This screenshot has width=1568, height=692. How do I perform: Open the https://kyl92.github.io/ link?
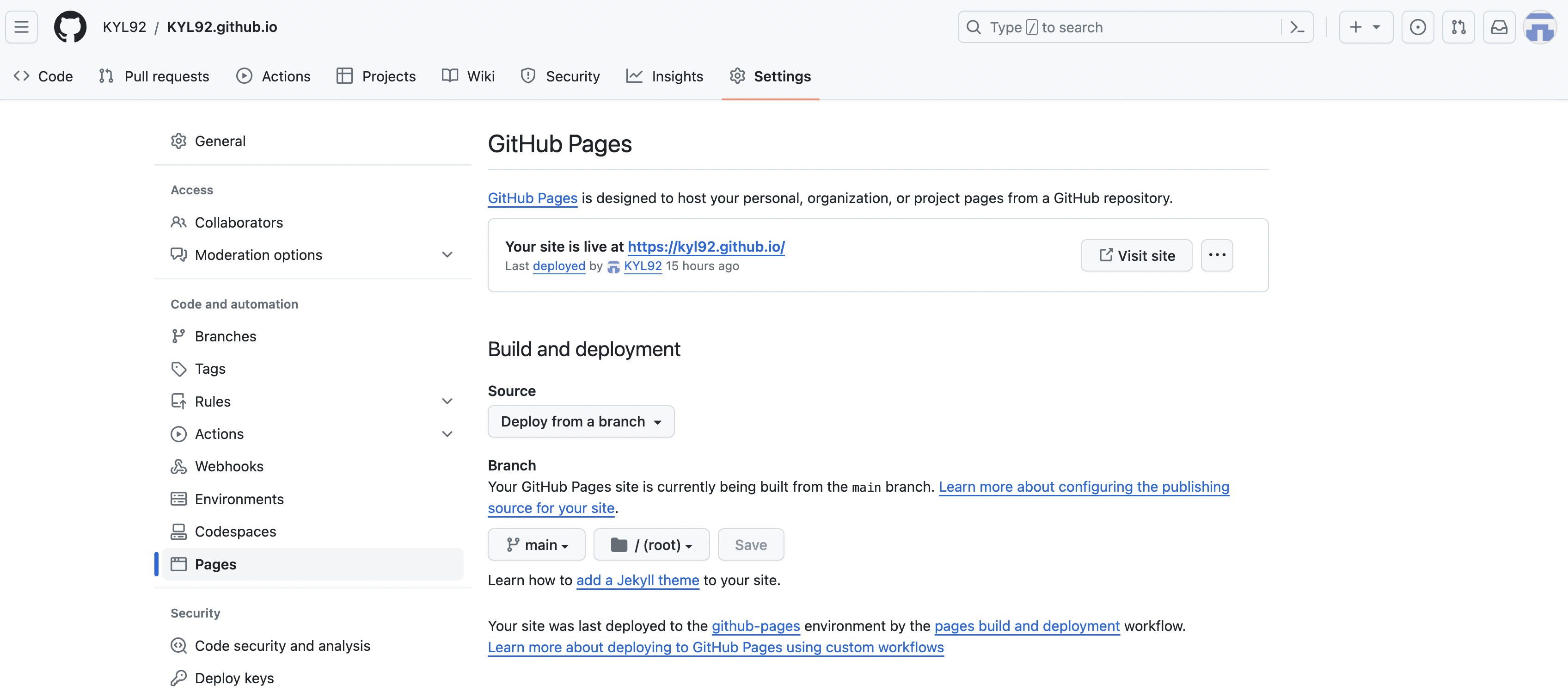706,246
